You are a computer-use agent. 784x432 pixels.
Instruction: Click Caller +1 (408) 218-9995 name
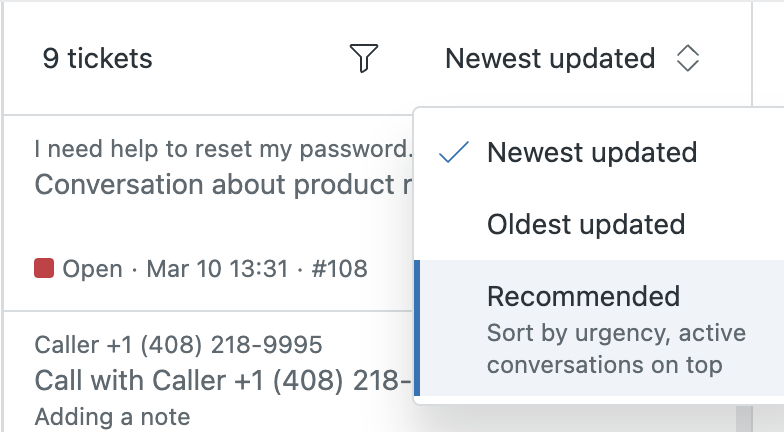[x=178, y=346]
